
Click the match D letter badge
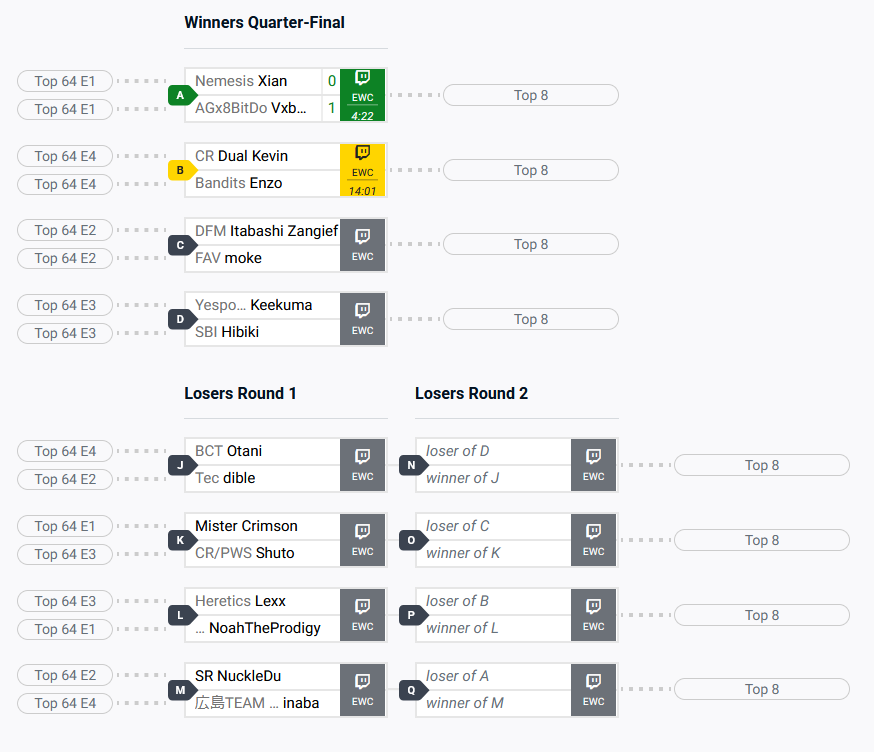(x=182, y=319)
